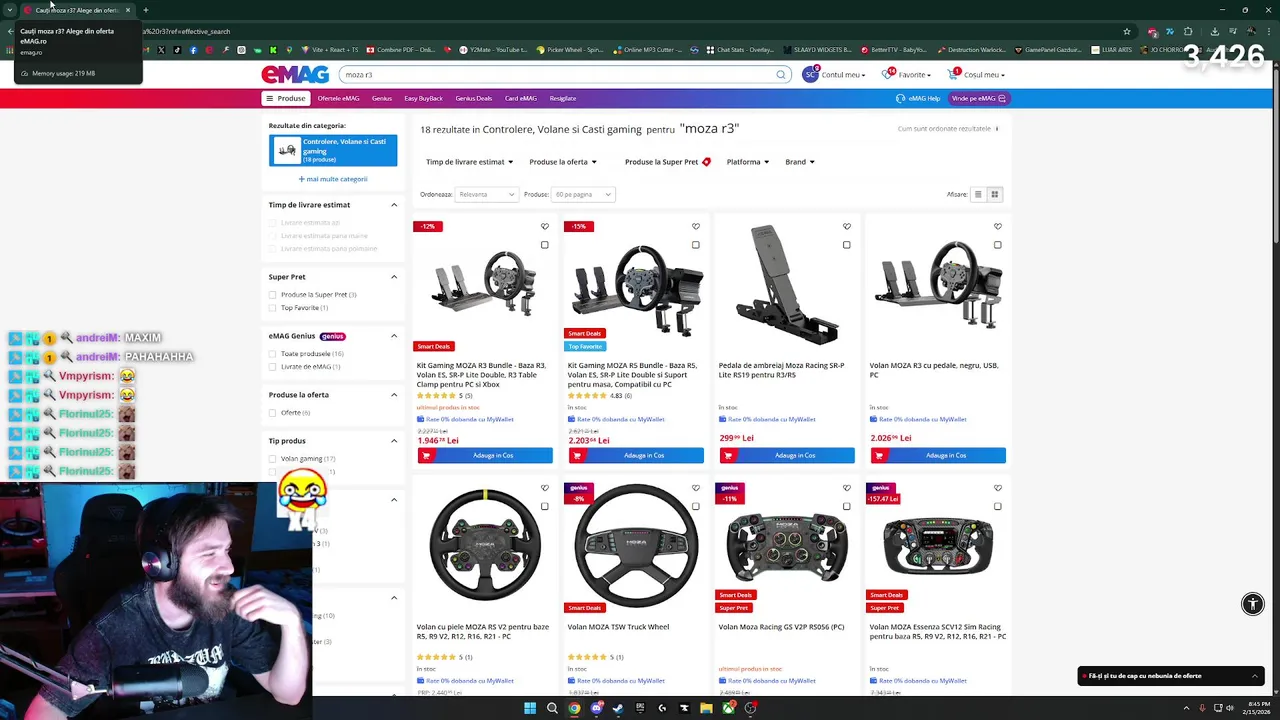1280x720 pixels.
Task: Open Genius Deals nav item
Action: (473, 98)
